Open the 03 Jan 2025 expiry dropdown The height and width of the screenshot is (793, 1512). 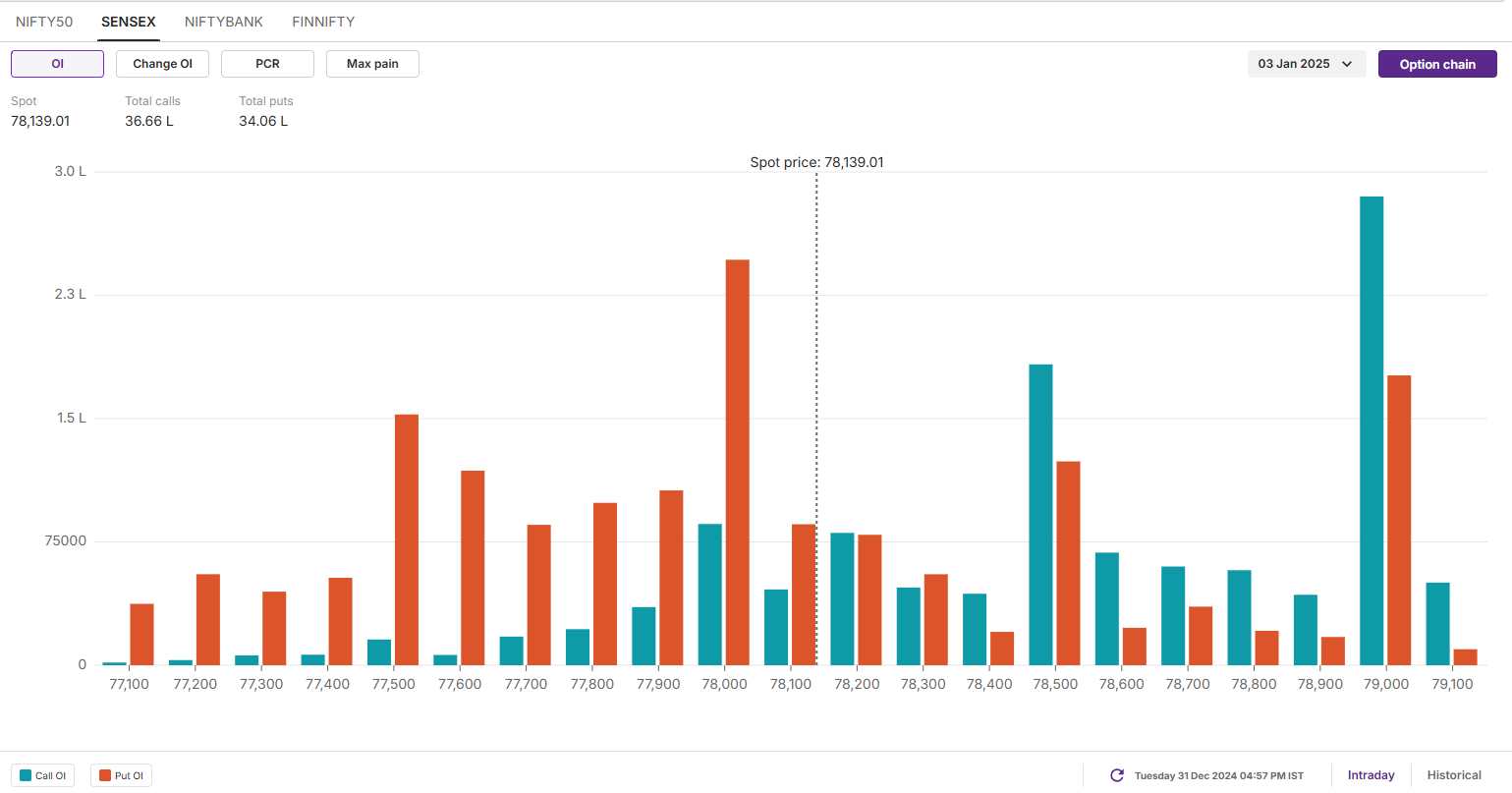(x=1307, y=64)
